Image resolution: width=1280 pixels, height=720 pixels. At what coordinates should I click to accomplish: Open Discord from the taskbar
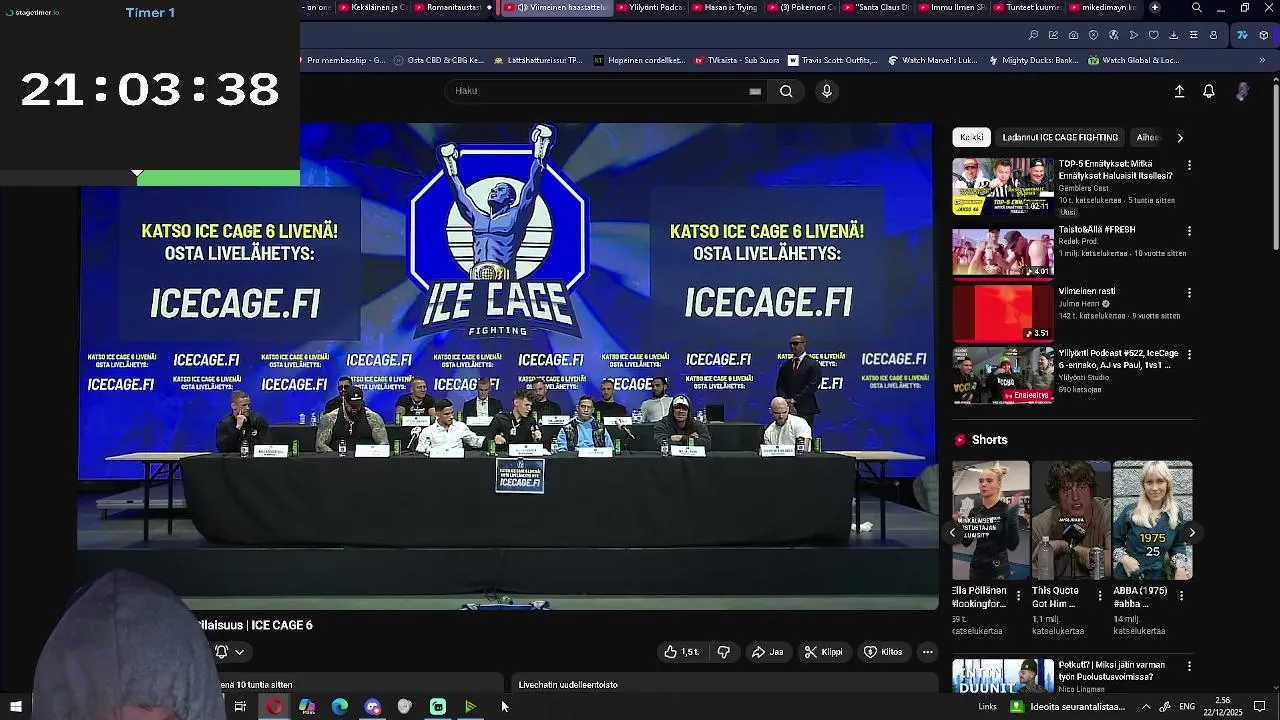pos(373,707)
